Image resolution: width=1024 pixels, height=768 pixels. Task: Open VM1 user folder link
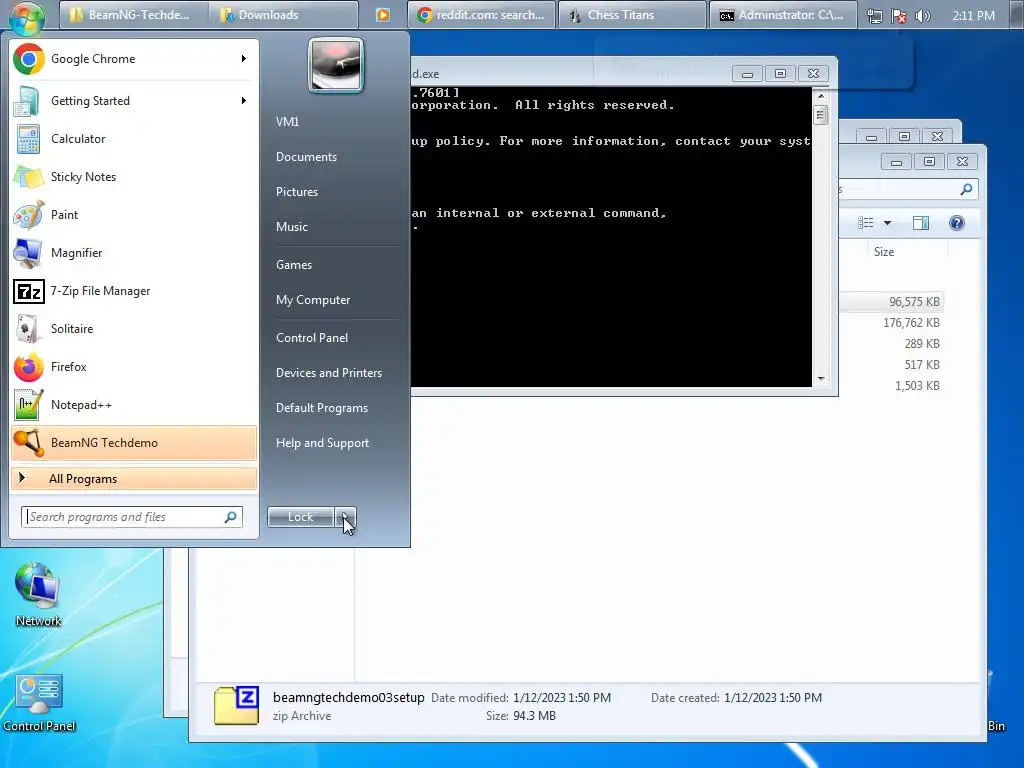coord(287,121)
